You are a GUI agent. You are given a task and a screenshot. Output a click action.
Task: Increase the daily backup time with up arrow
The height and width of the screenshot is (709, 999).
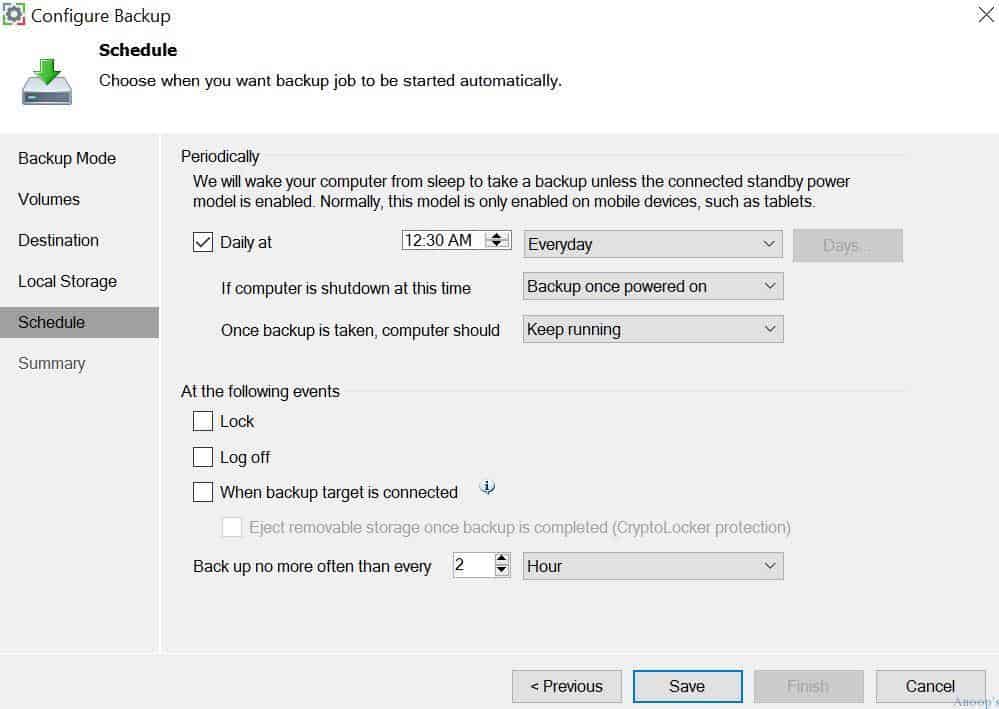[496, 236]
